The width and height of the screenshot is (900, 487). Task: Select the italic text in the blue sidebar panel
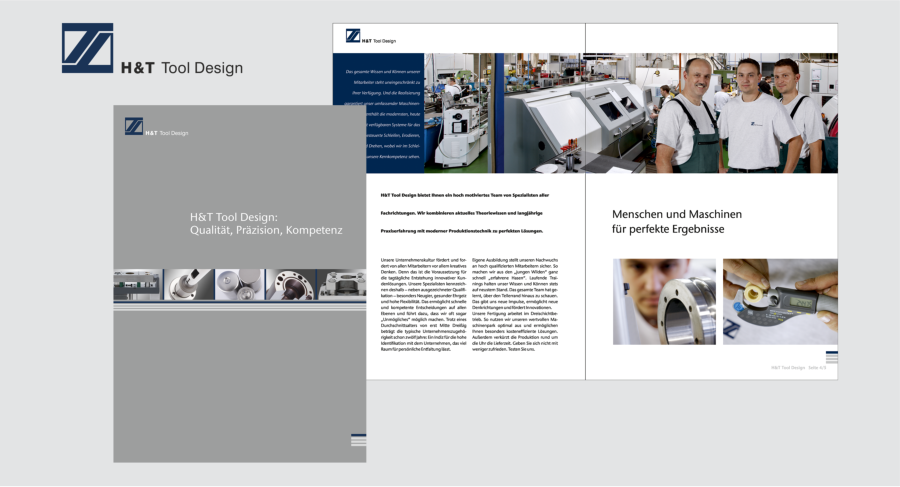click(383, 114)
